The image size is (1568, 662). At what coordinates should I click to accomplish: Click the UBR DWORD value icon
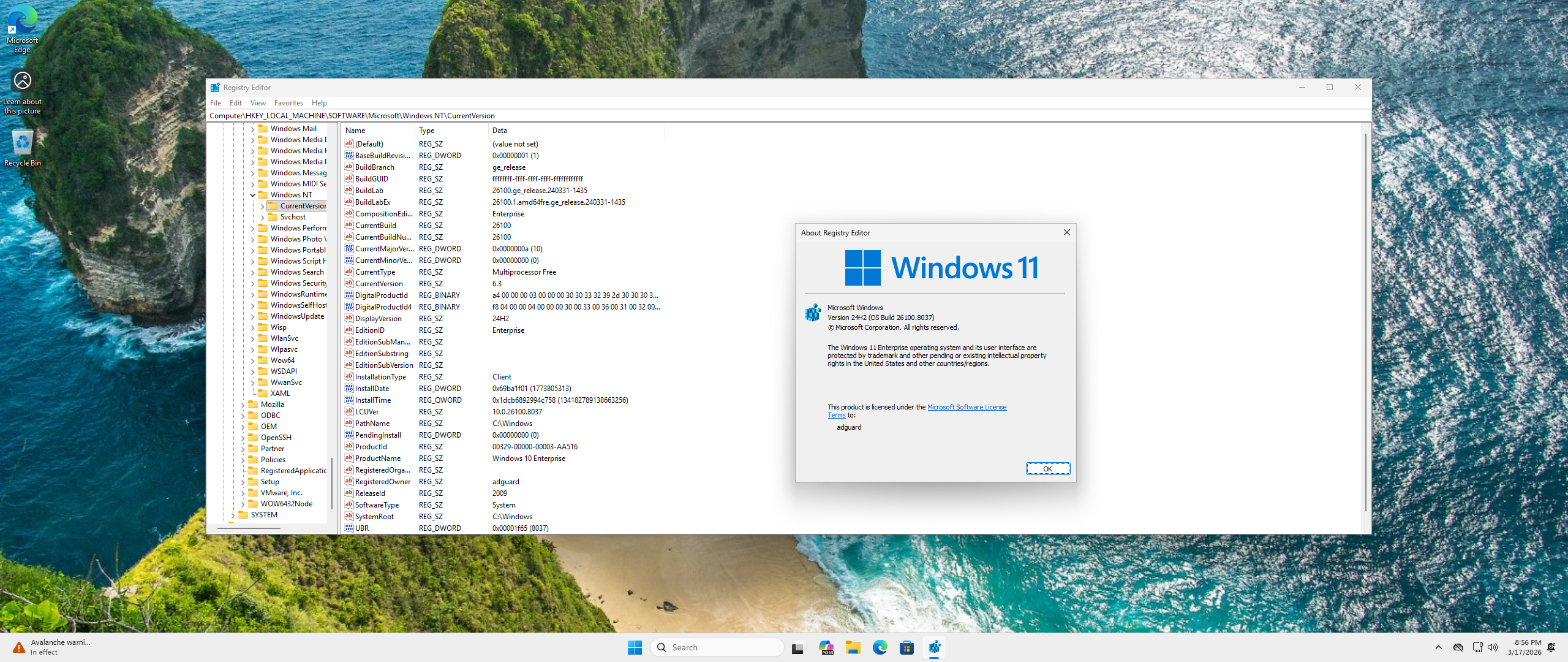(x=349, y=528)
